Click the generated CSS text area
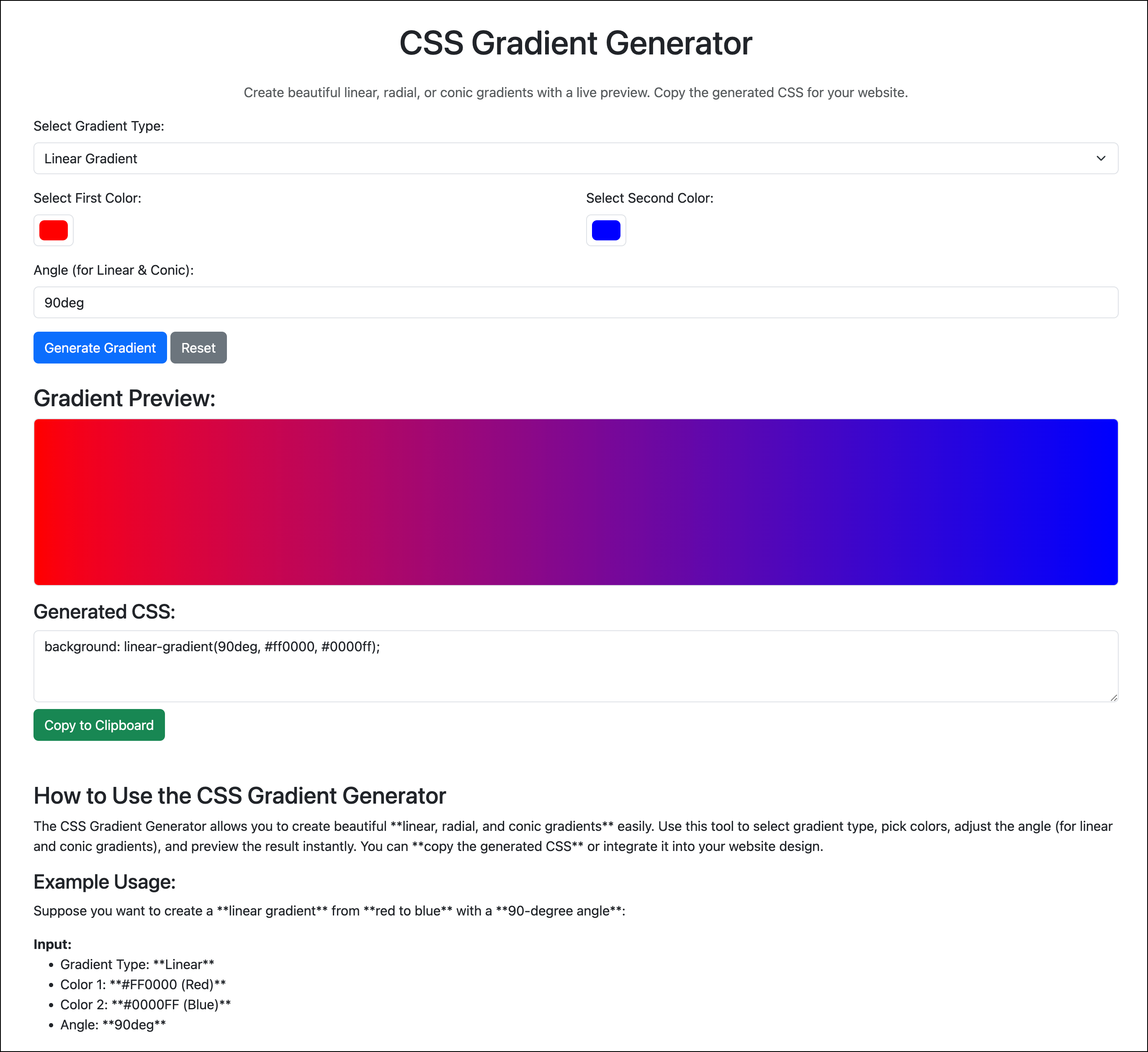1148x1052 pixels. (575, 666)
